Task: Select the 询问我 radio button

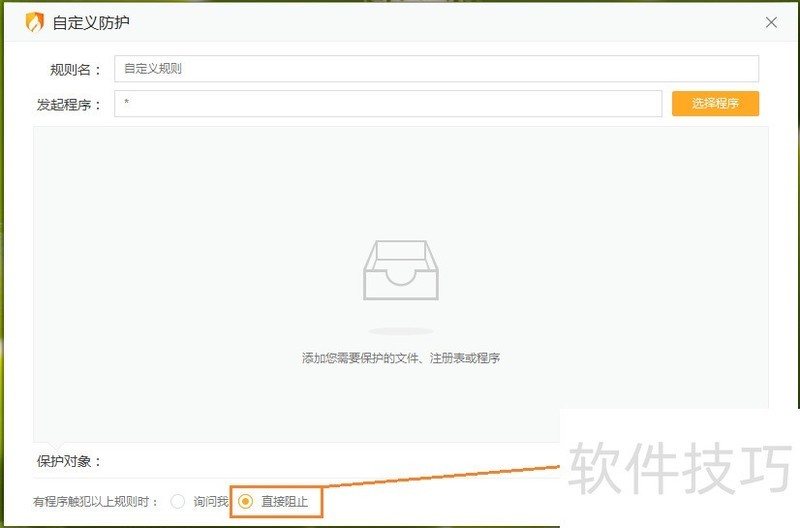Action: 178,501
